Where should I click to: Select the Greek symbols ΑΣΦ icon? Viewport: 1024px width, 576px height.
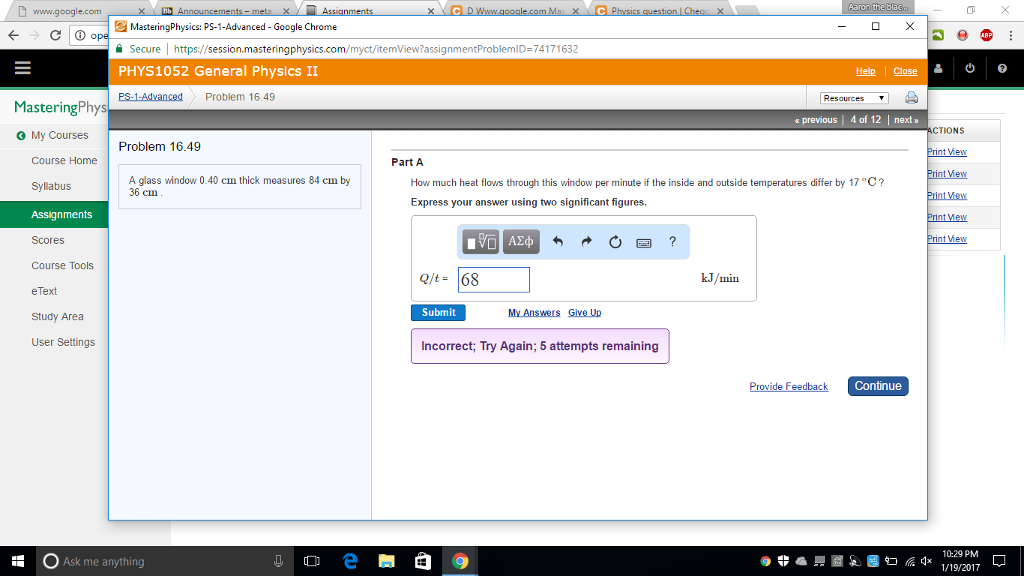pyautogui.click(x=520, y=241)
